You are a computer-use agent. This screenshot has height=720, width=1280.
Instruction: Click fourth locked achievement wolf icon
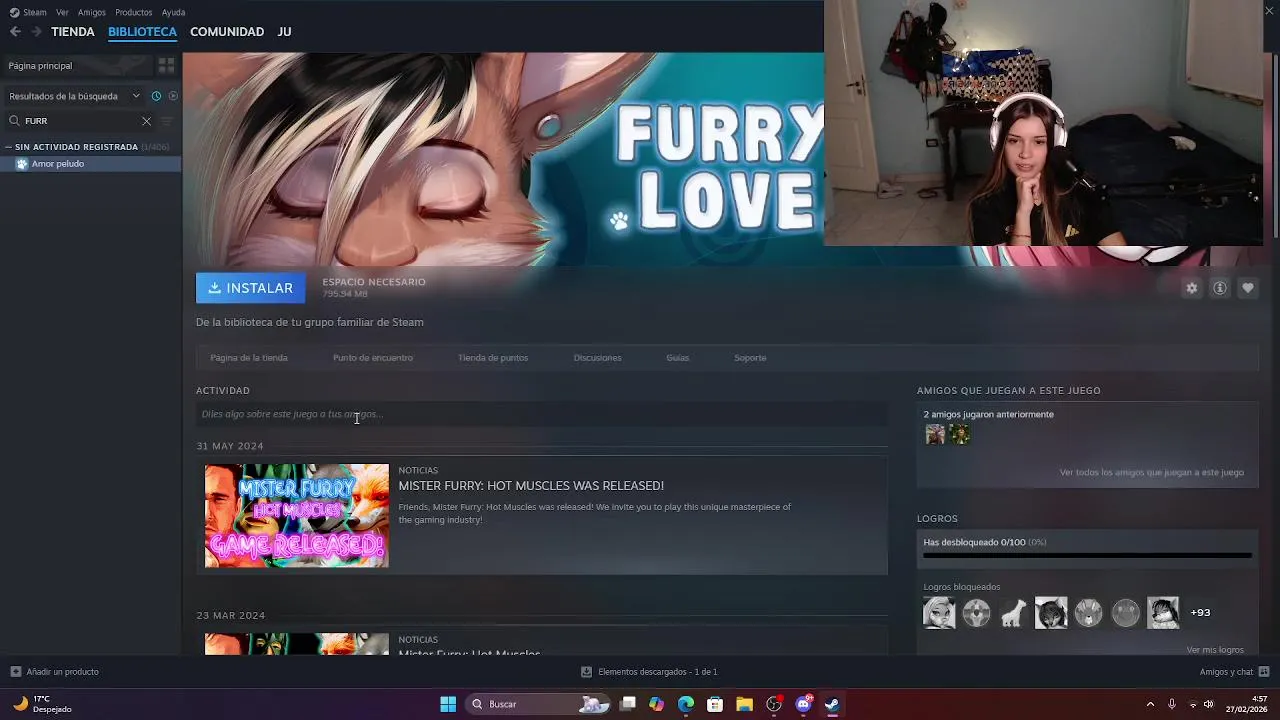(1051, 612)
